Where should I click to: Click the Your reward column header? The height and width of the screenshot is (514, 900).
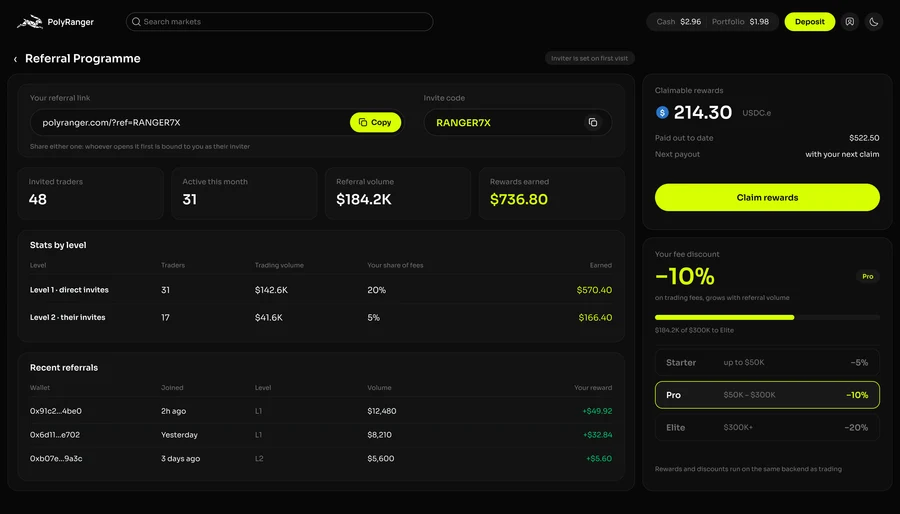[593, 388]
